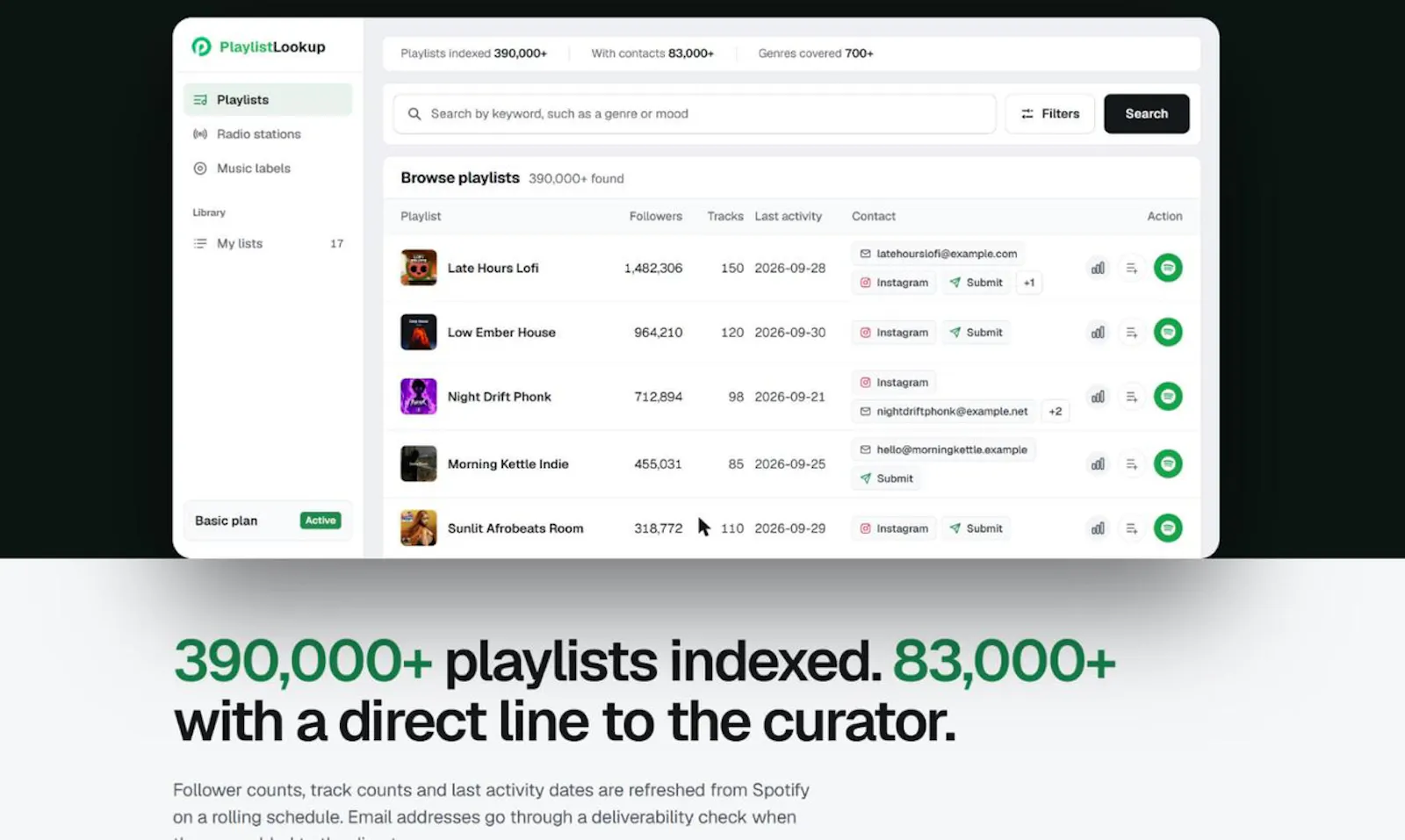
Task: Add Night Drift Phonk to a list
Action: pyautogui.click(x=1132, y=397)
